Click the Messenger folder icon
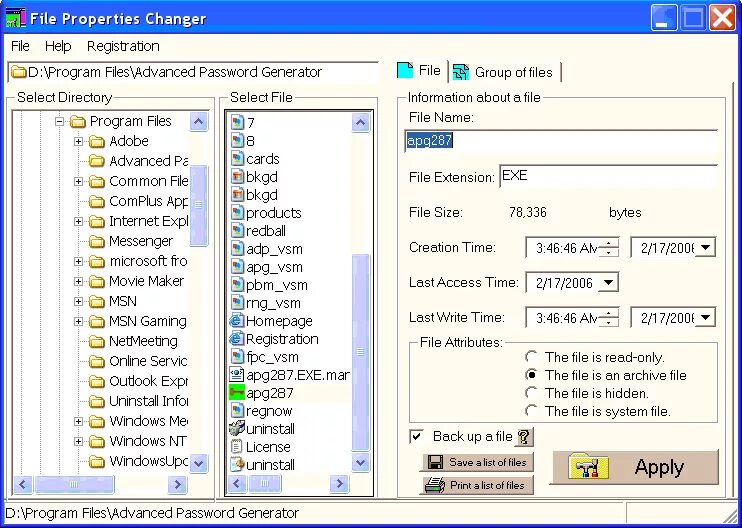The width and height of the screenshot is (742, 528). (97, 241)
